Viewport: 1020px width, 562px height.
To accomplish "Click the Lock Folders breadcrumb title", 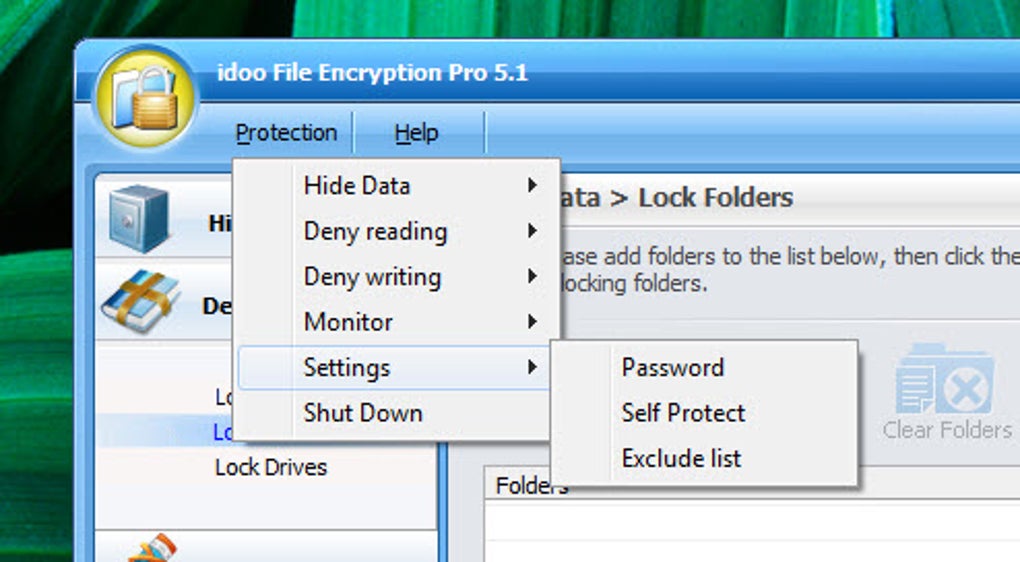I will (715, 197).
